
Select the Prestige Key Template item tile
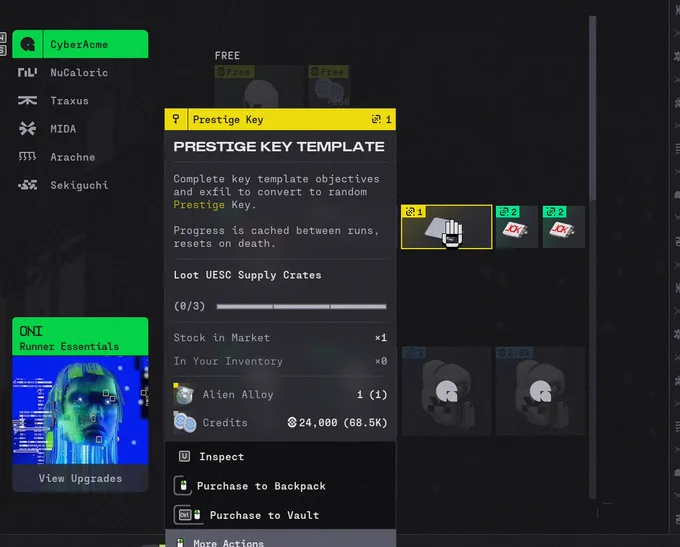(x=446, y=227)
